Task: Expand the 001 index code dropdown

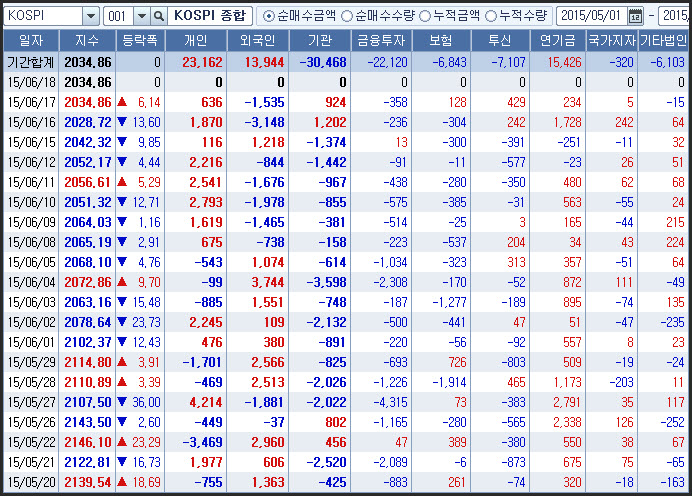Action: point(142,16)
